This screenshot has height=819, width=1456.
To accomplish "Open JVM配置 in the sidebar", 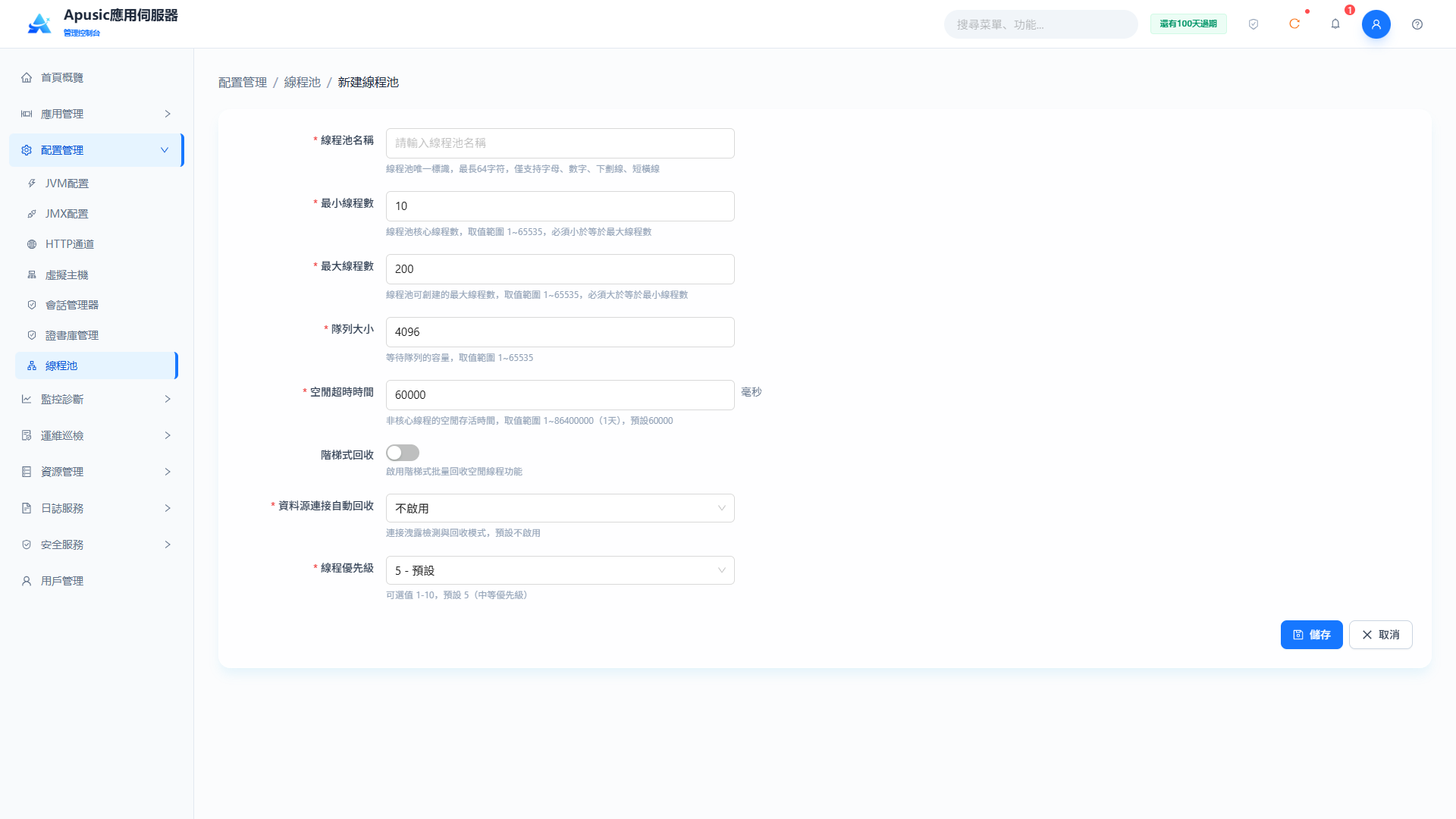I will pos(96,184).
